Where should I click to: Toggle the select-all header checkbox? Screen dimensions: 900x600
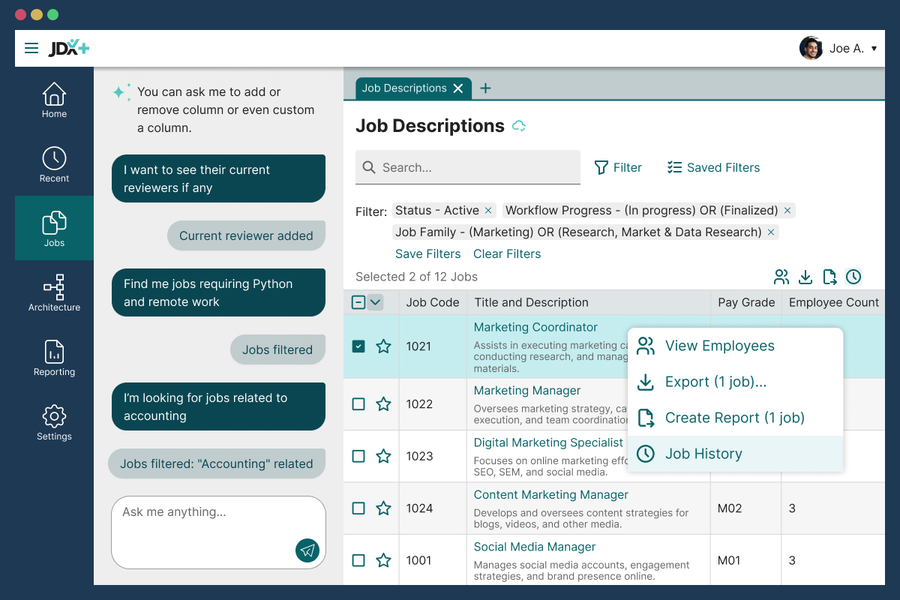pos(359,302)
